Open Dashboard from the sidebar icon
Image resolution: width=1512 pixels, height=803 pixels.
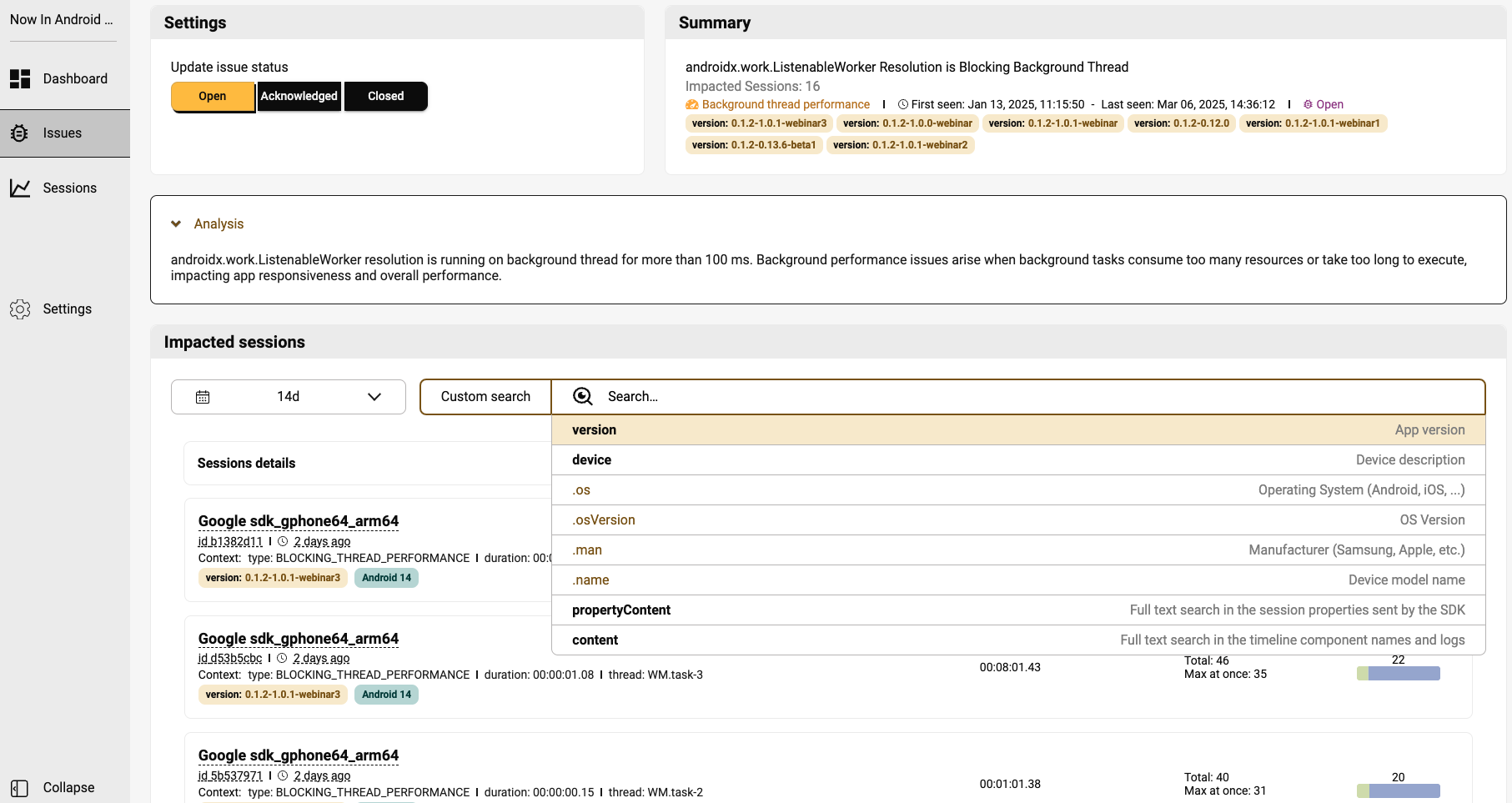[20, 79]
